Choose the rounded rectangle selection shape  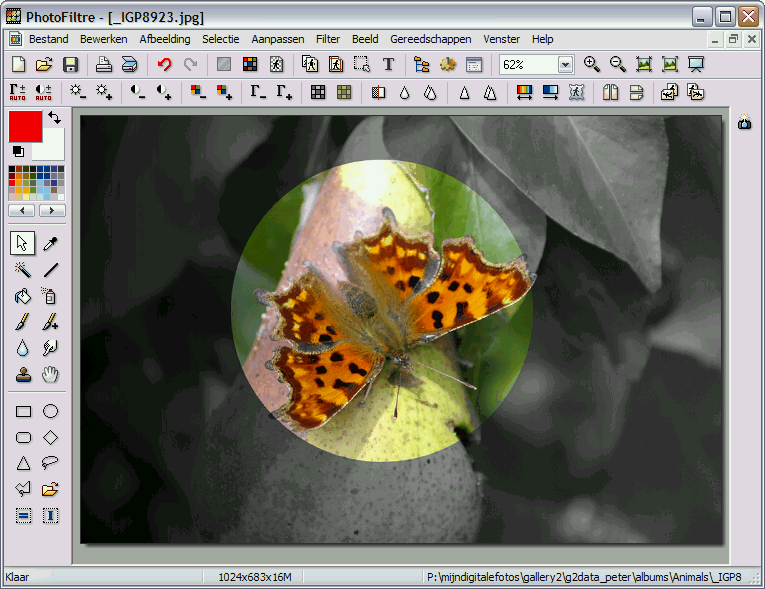[x=23, y=437]
